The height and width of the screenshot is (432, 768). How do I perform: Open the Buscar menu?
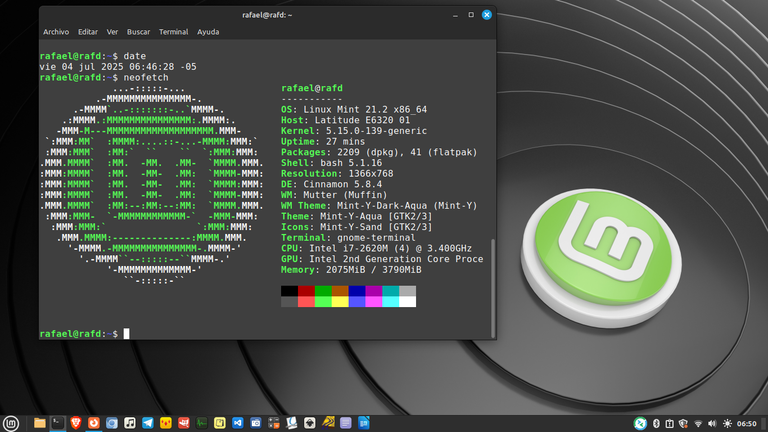tap(138, 32)
